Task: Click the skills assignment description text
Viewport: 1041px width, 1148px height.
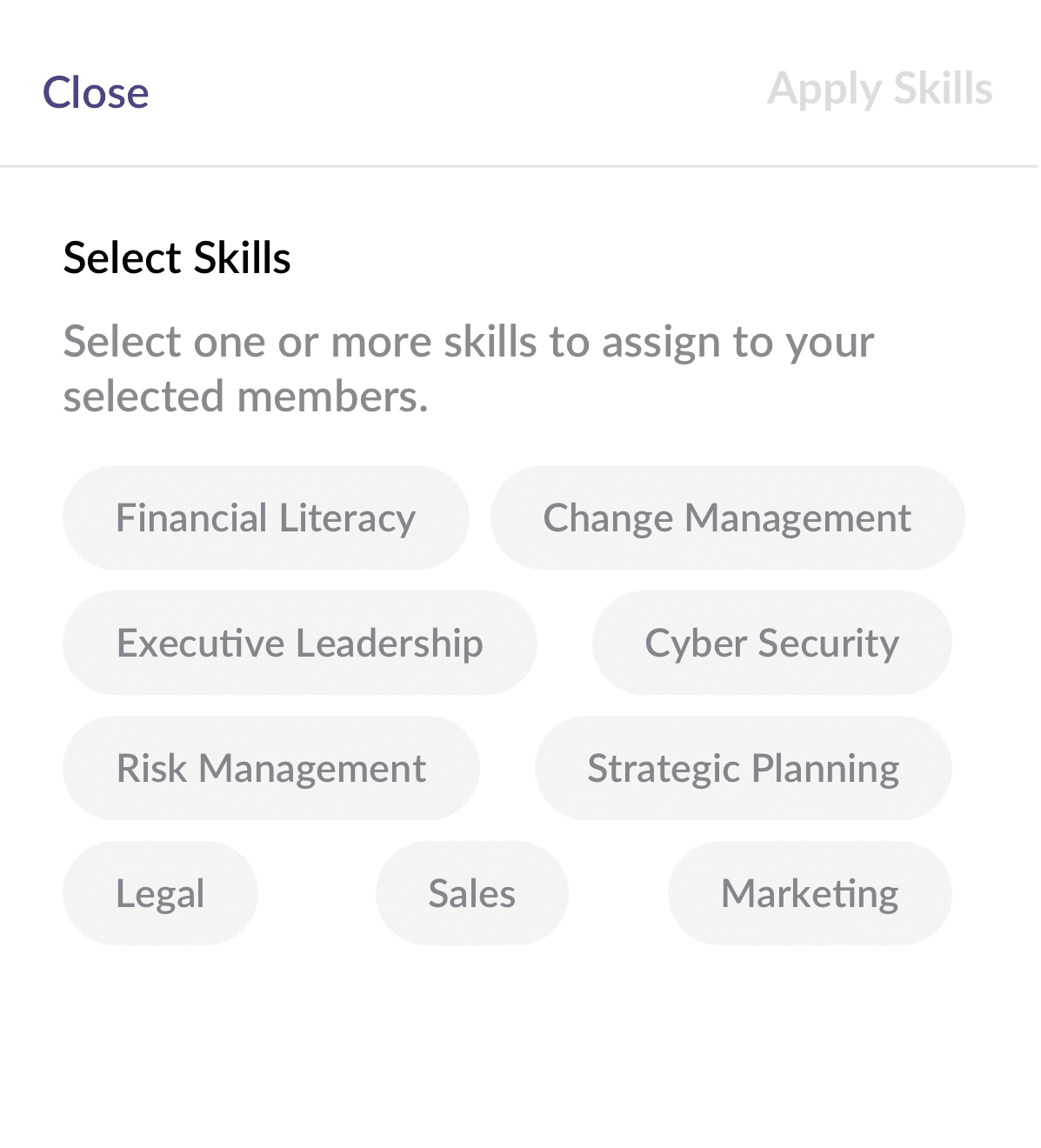Action: pyautogui.click(x=468, y=369)
